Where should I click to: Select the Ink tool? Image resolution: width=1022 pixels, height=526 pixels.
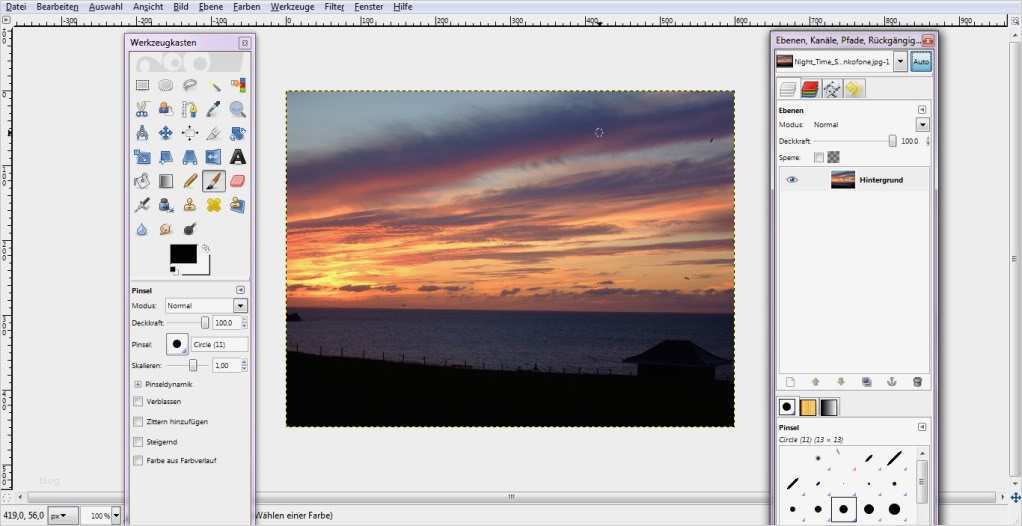click(166, 205)
